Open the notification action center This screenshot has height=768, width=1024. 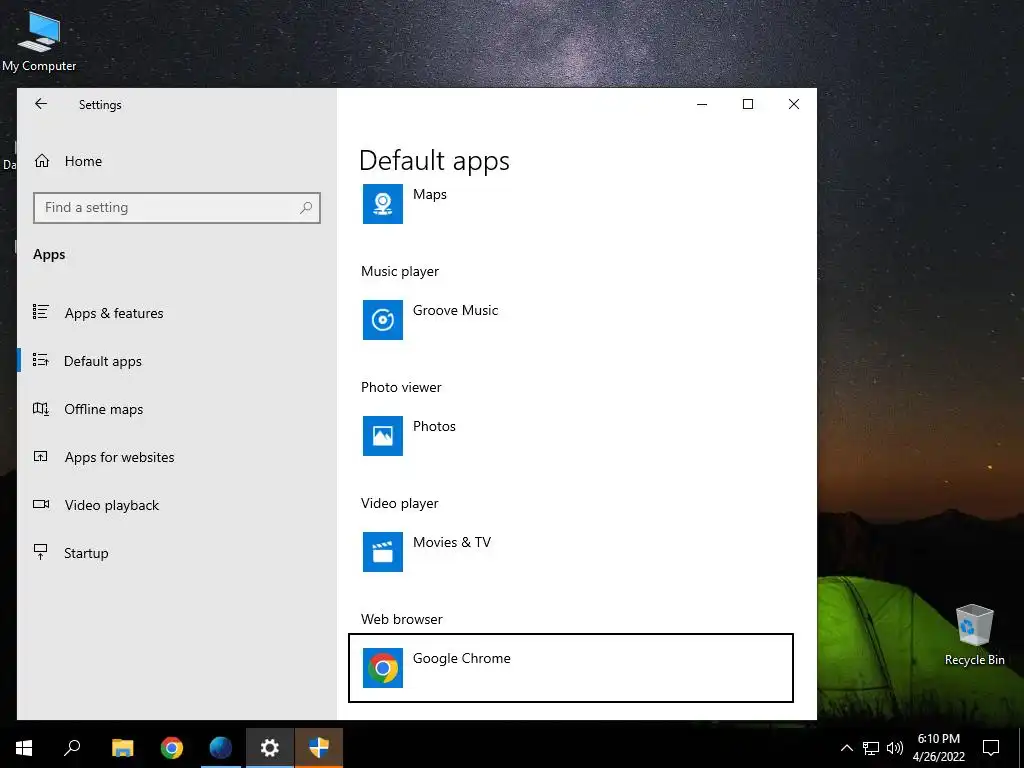991,748
